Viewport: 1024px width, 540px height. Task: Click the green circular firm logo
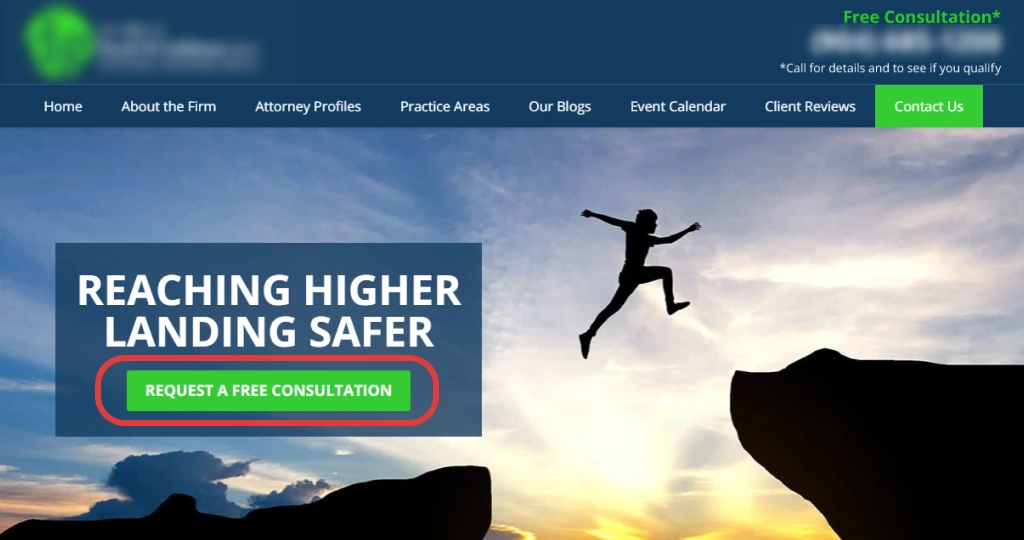(60, 42)
